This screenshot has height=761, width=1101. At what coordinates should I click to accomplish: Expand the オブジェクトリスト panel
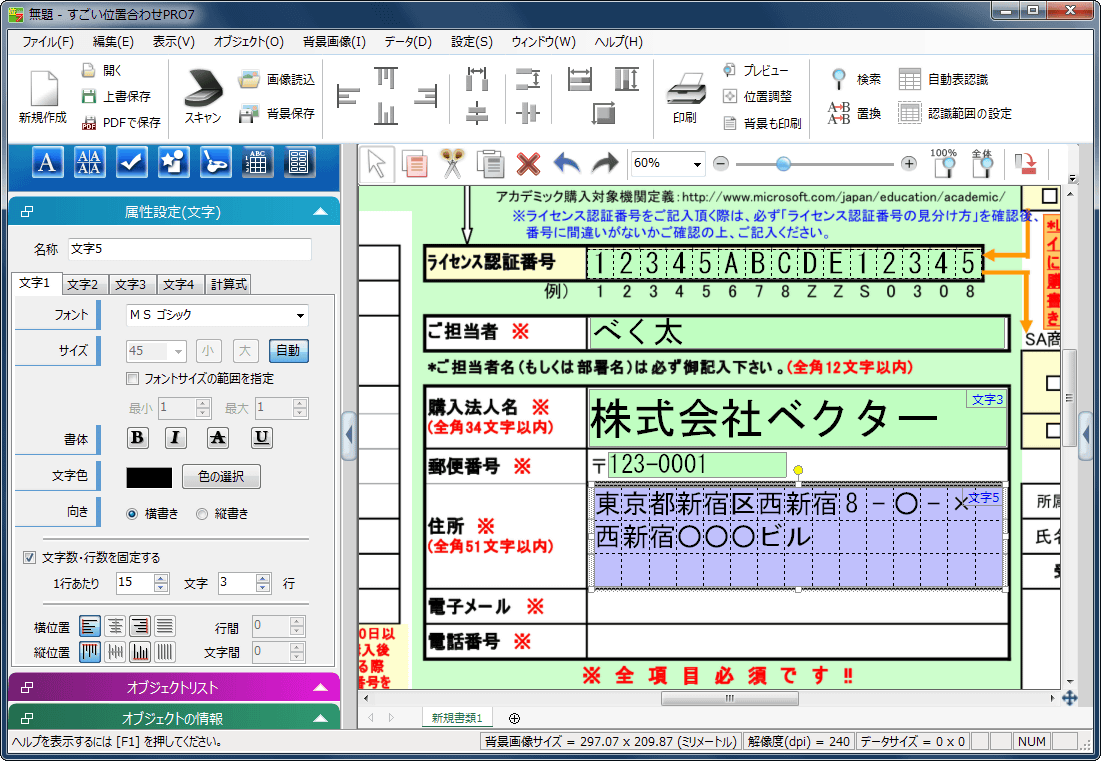320,687
